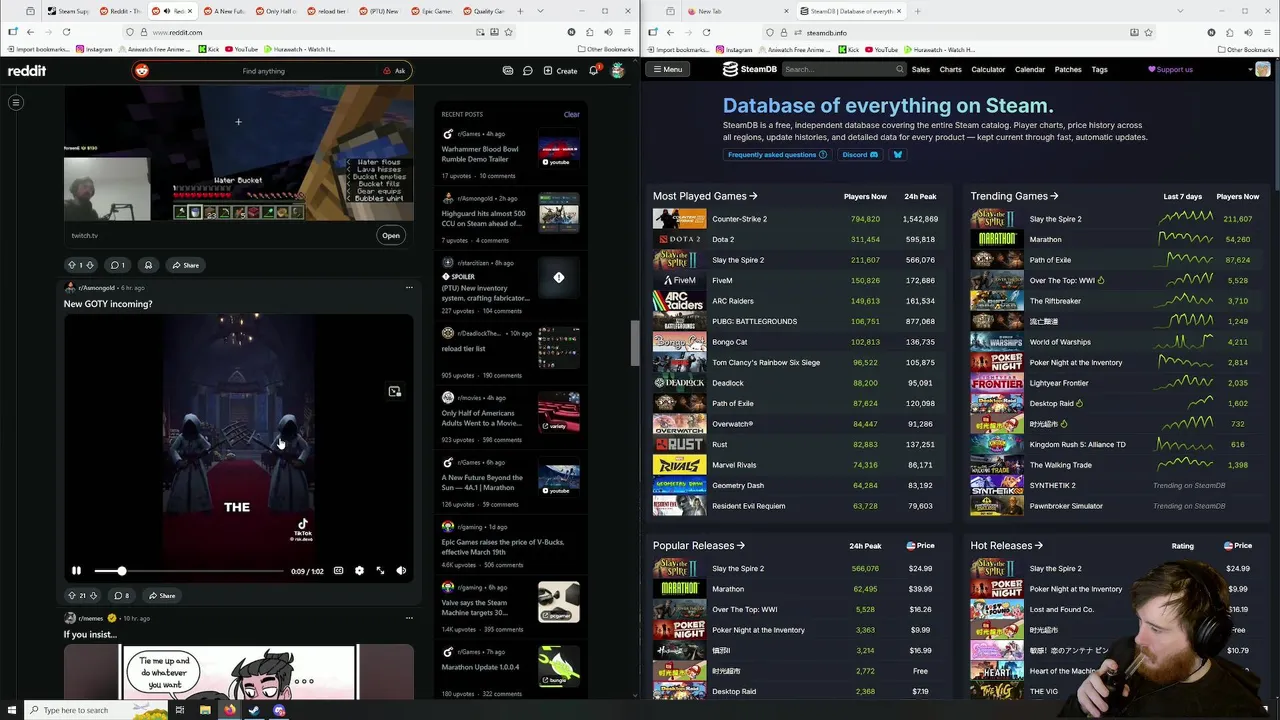Open Calculator in SteamDB navigation
1280x720 pixels.
point(988,70)
